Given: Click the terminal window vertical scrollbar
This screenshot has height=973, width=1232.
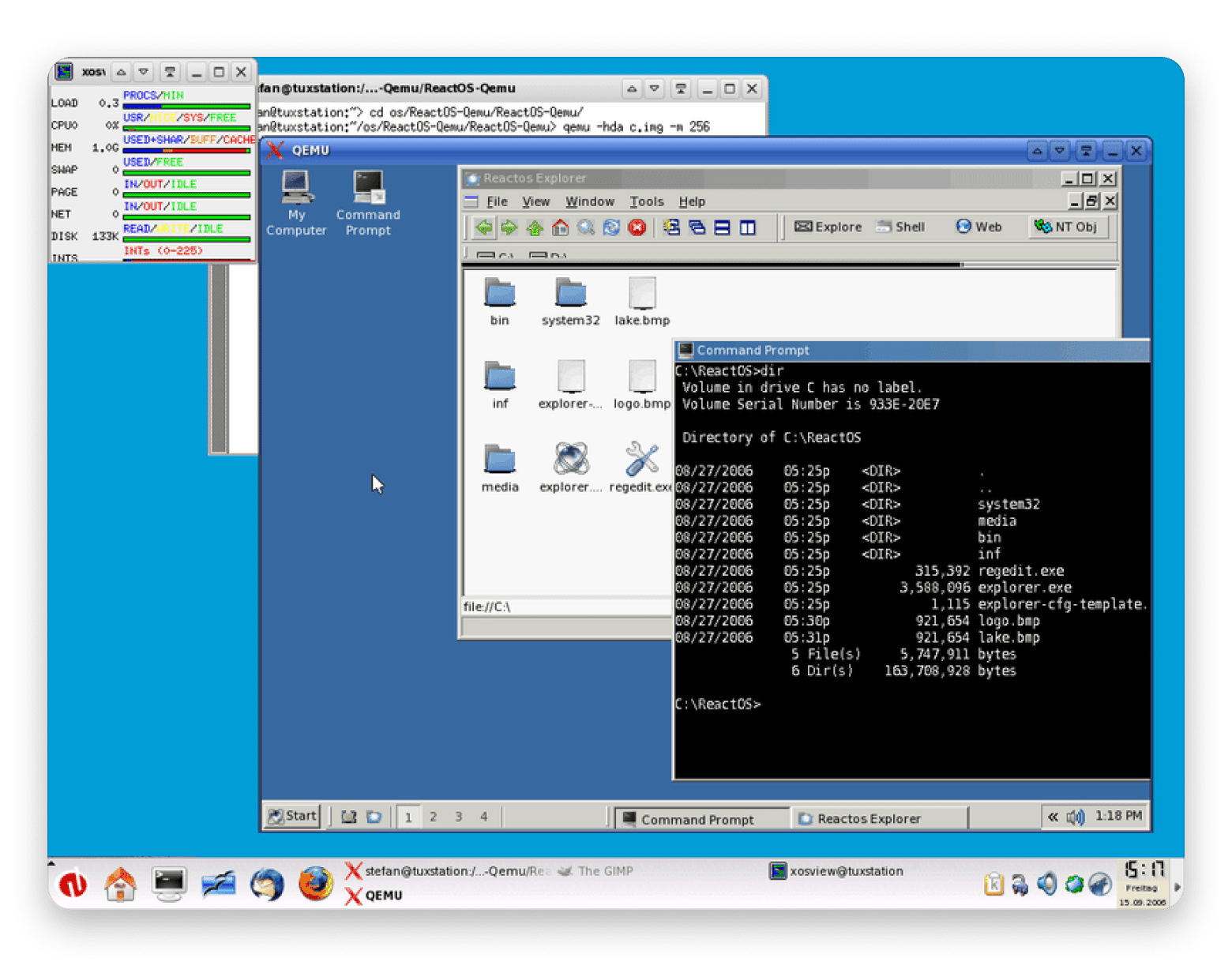Looking at the screenshot, I should [220, 359].
